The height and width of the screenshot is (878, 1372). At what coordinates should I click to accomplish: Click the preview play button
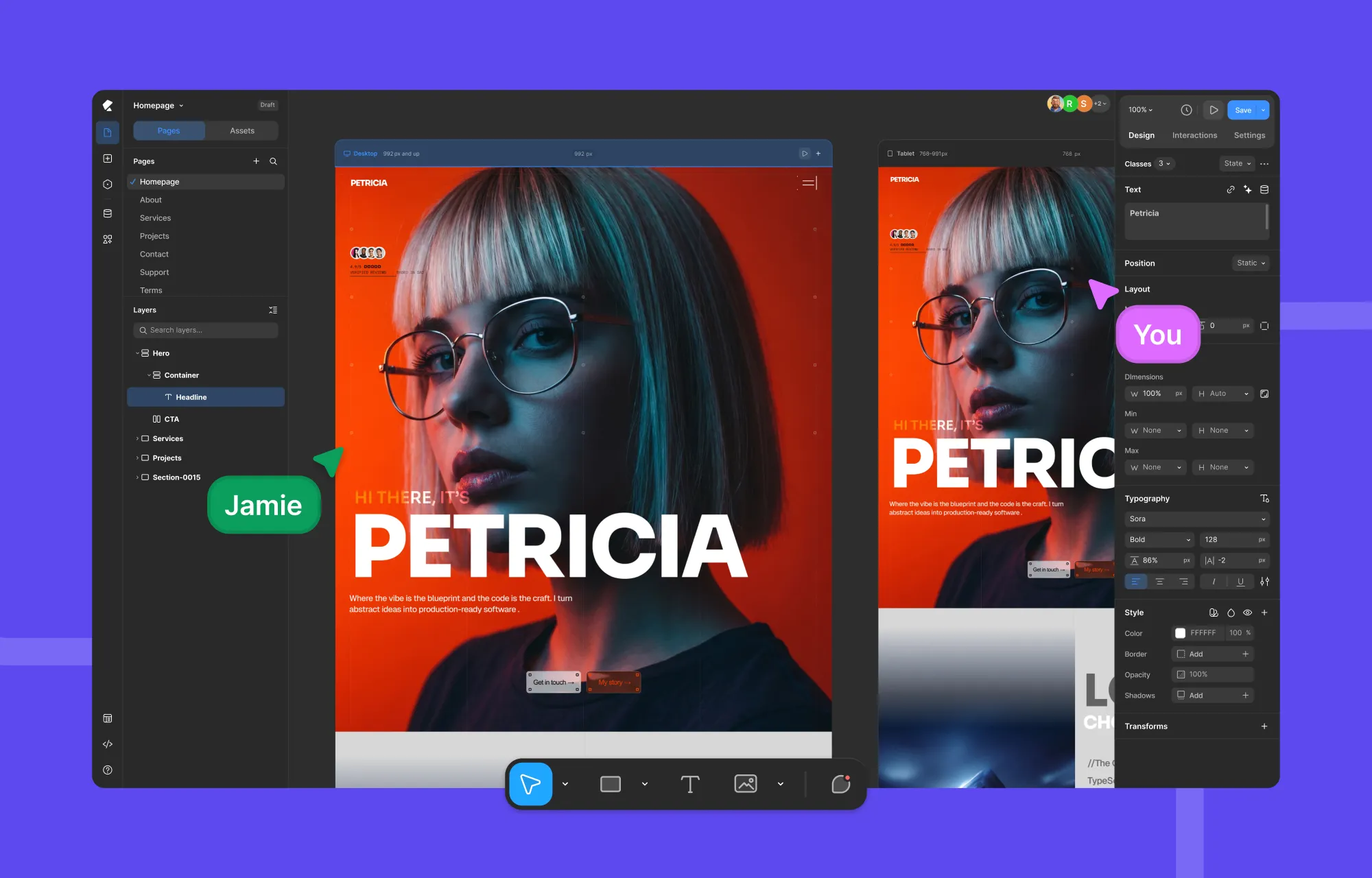point(1214,110)
